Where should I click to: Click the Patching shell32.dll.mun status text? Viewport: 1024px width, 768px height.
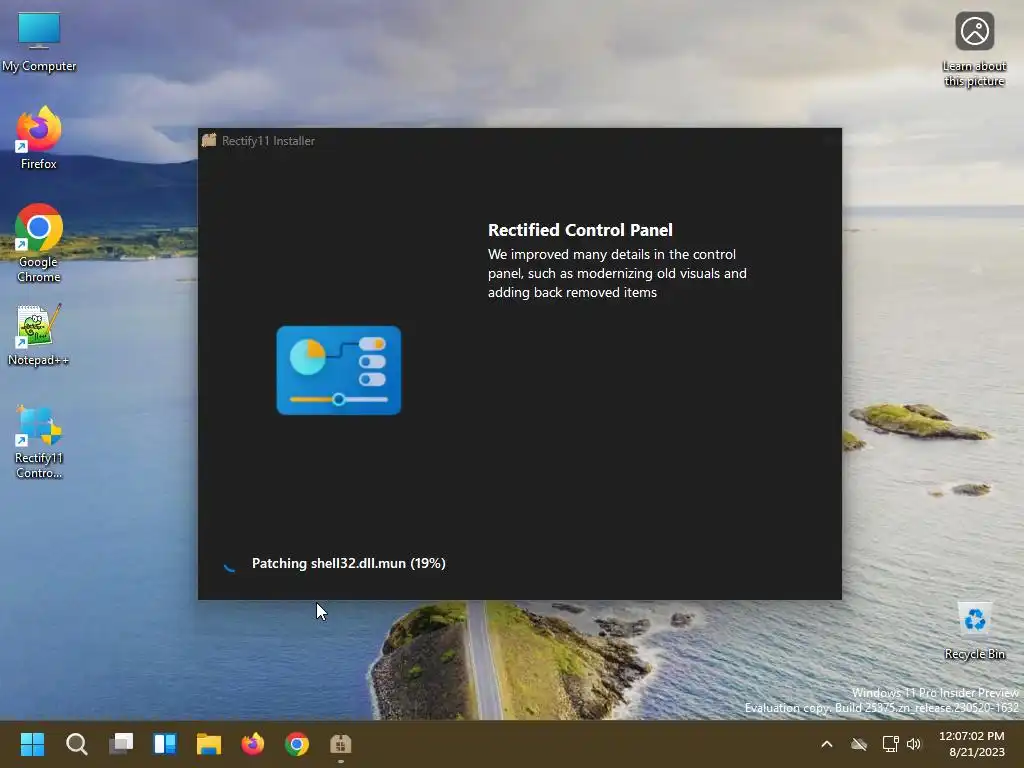[x=349, y=564]
